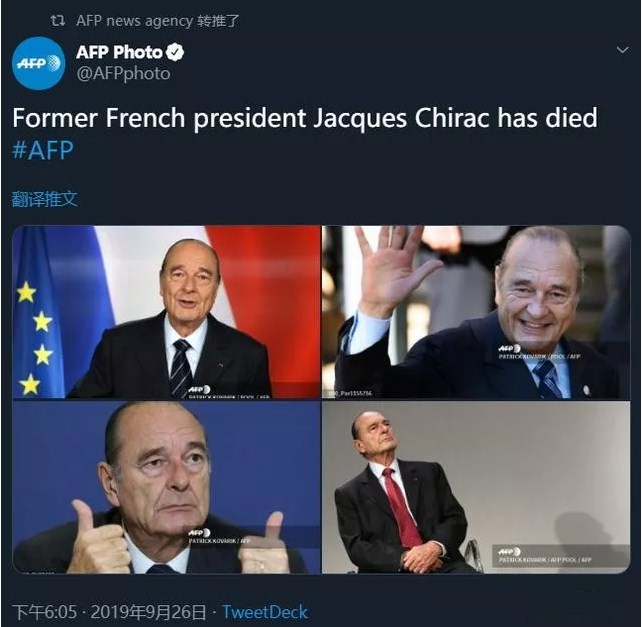Open the AFP news agency retweeted label

[x=157, y=21]
